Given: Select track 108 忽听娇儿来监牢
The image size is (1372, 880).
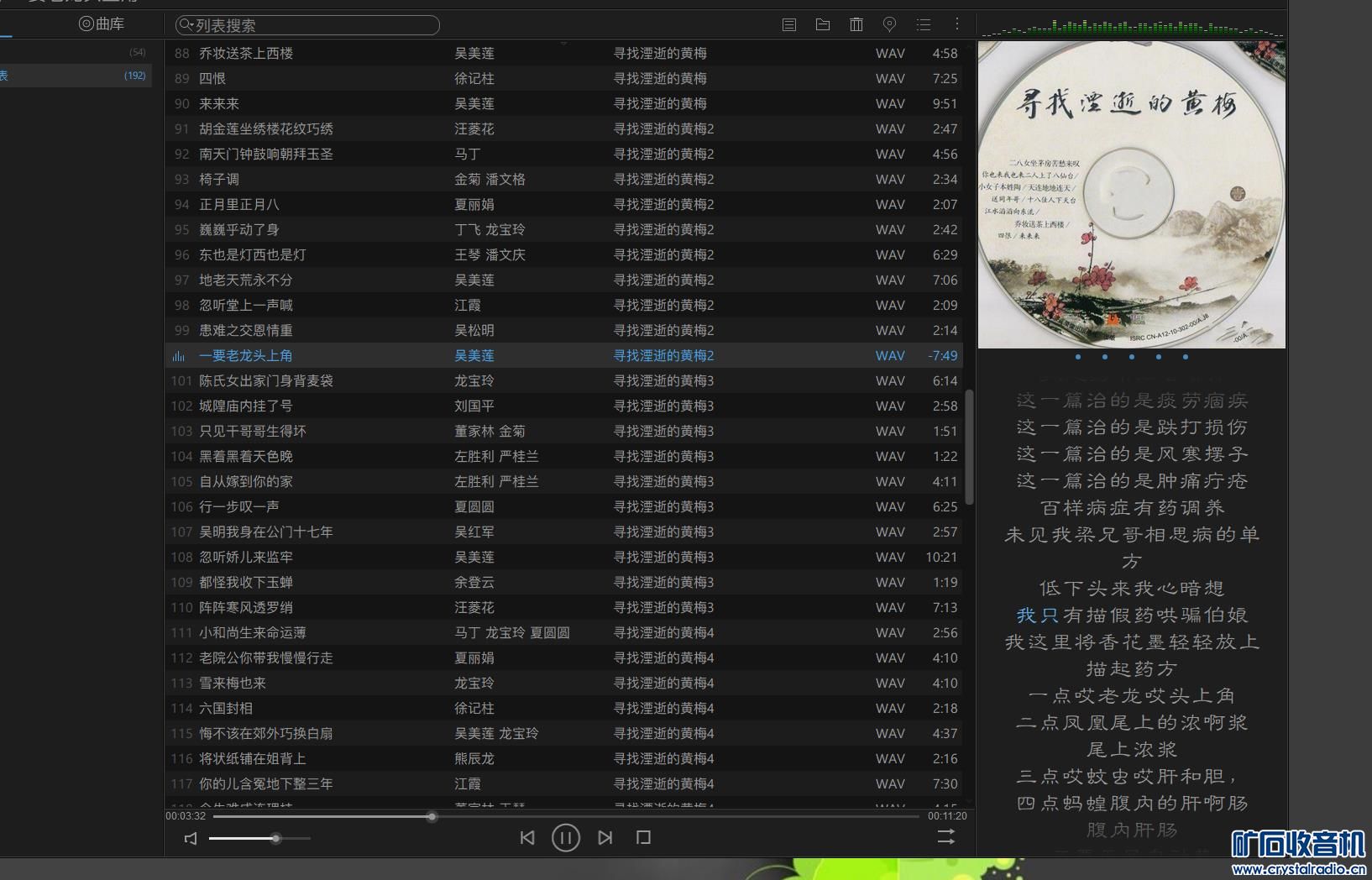Looking at the screenshot, I should 563,557.
